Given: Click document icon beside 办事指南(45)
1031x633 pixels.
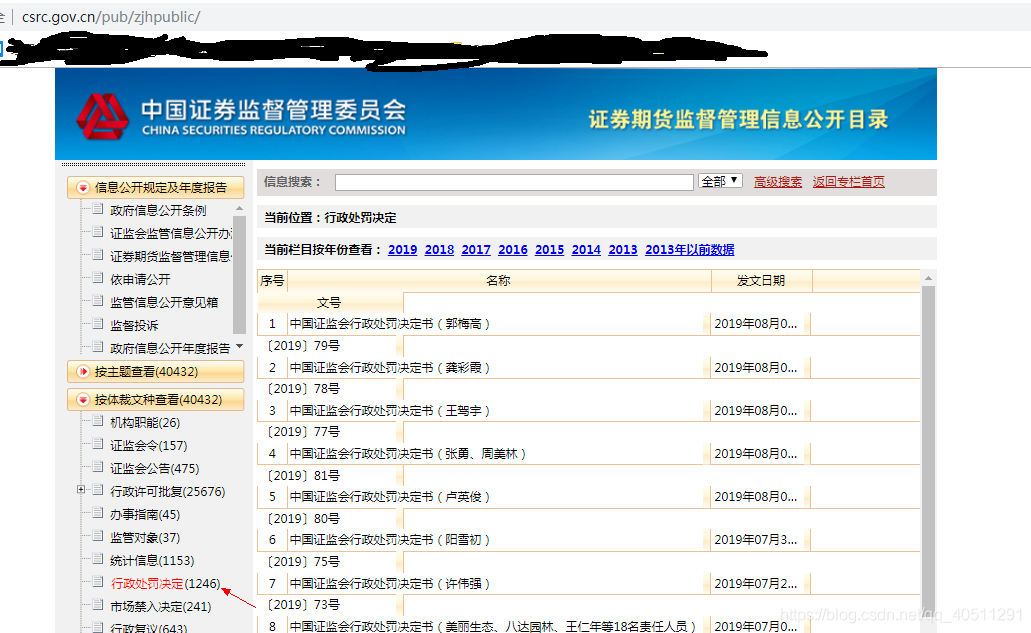Looking at the screenshot, I should click(x=98, y=513).
